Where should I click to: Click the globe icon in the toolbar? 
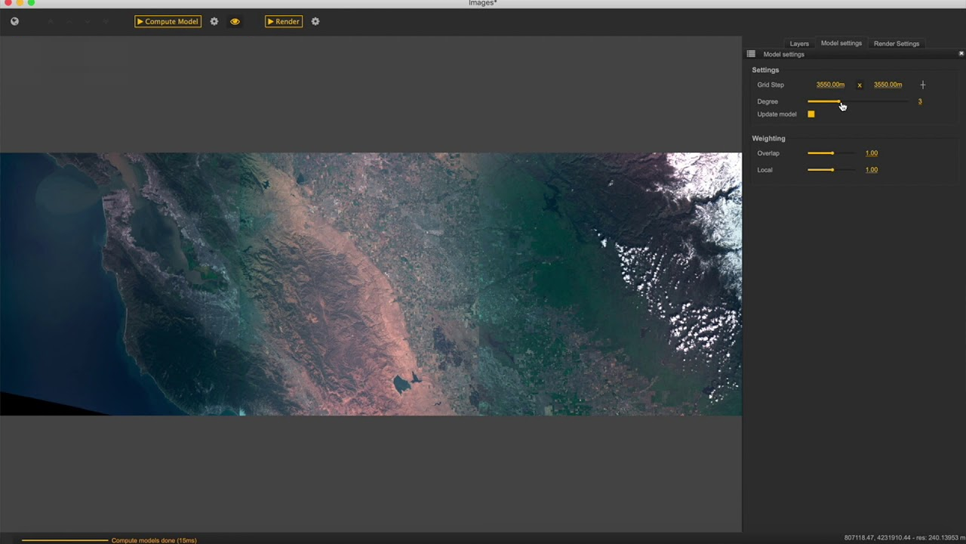pos(14,21)
